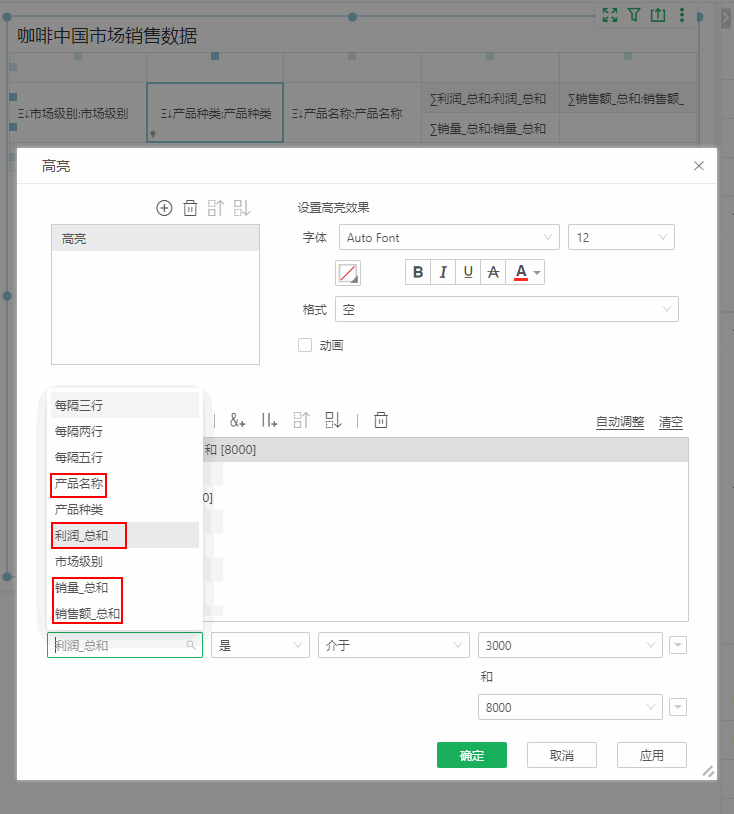Viewport: 734px width, 814px height.
Task: Move highlight up in the list
Action: [x=215, y=208]
